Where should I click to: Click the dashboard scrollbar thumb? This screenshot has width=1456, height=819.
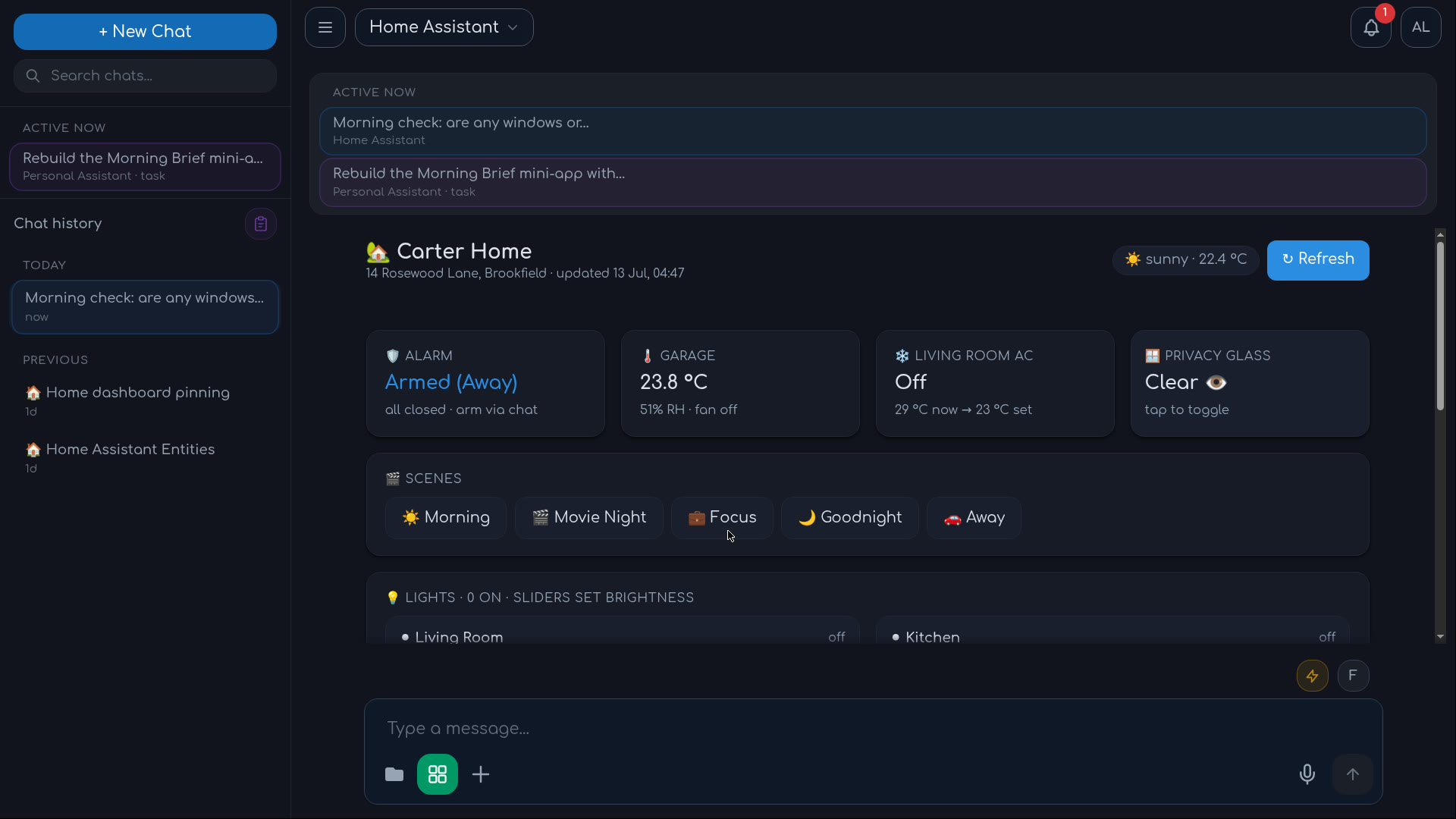pyautogui.click(x=1440, y=326)
